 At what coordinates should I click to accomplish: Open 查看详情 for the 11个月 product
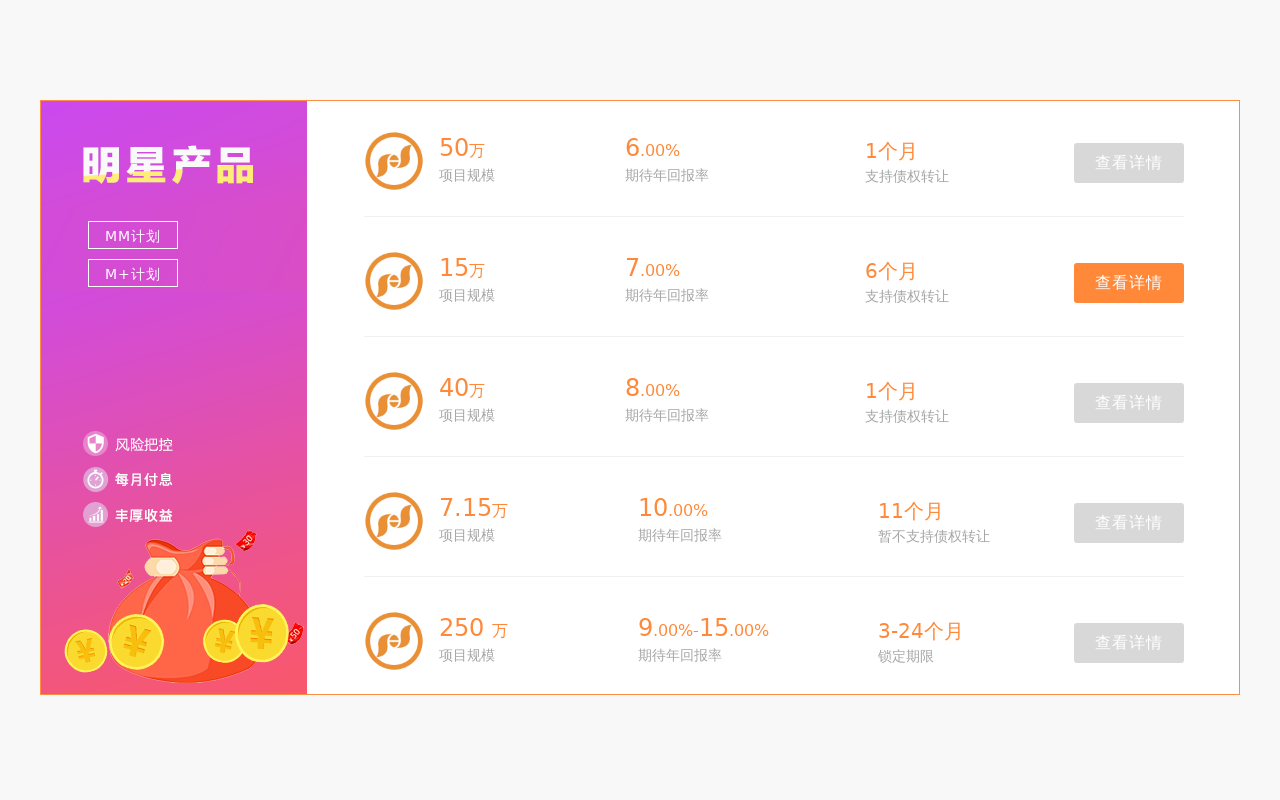(x=1128, y=523)
